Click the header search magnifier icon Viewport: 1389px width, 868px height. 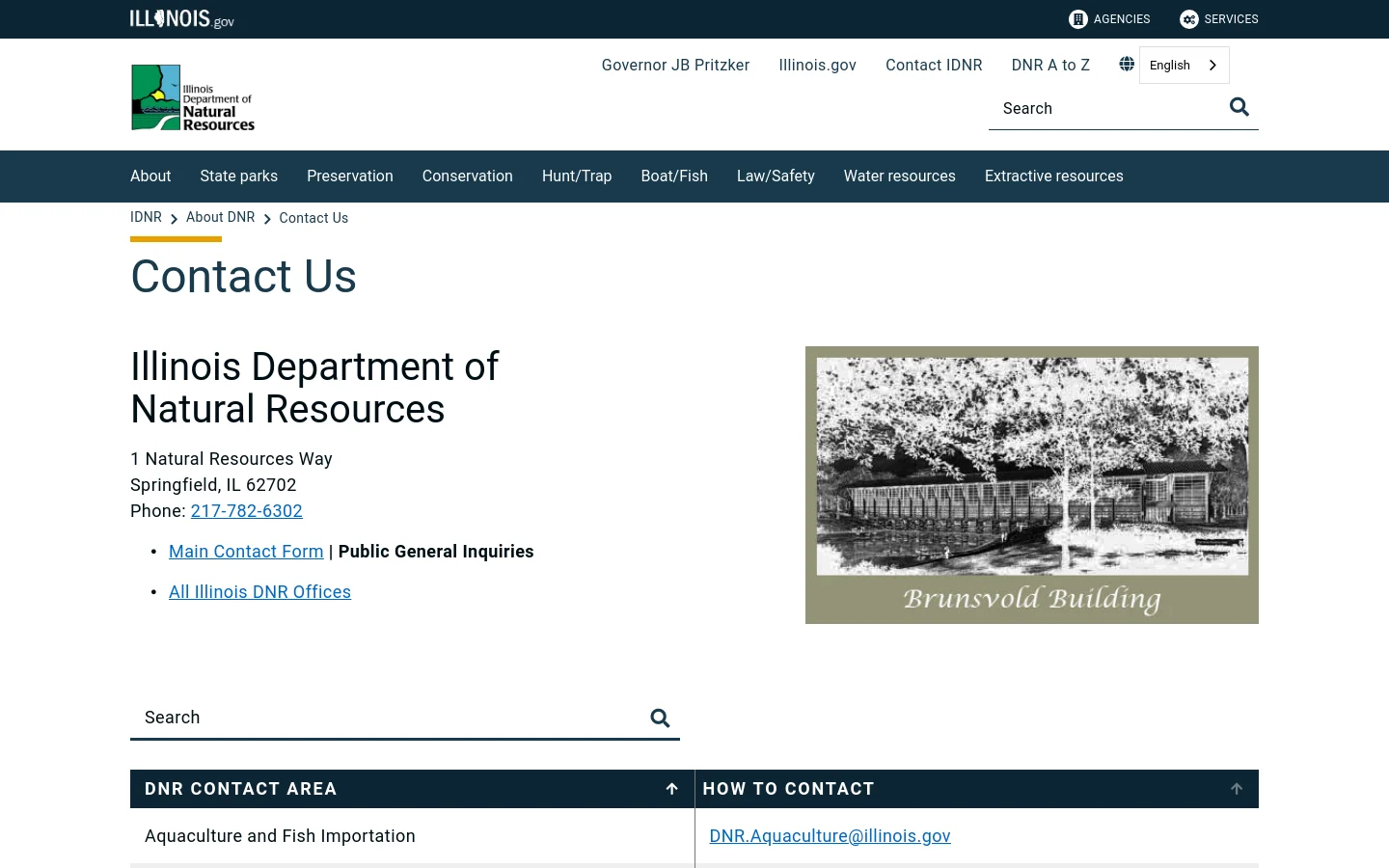click(1239, 107)
